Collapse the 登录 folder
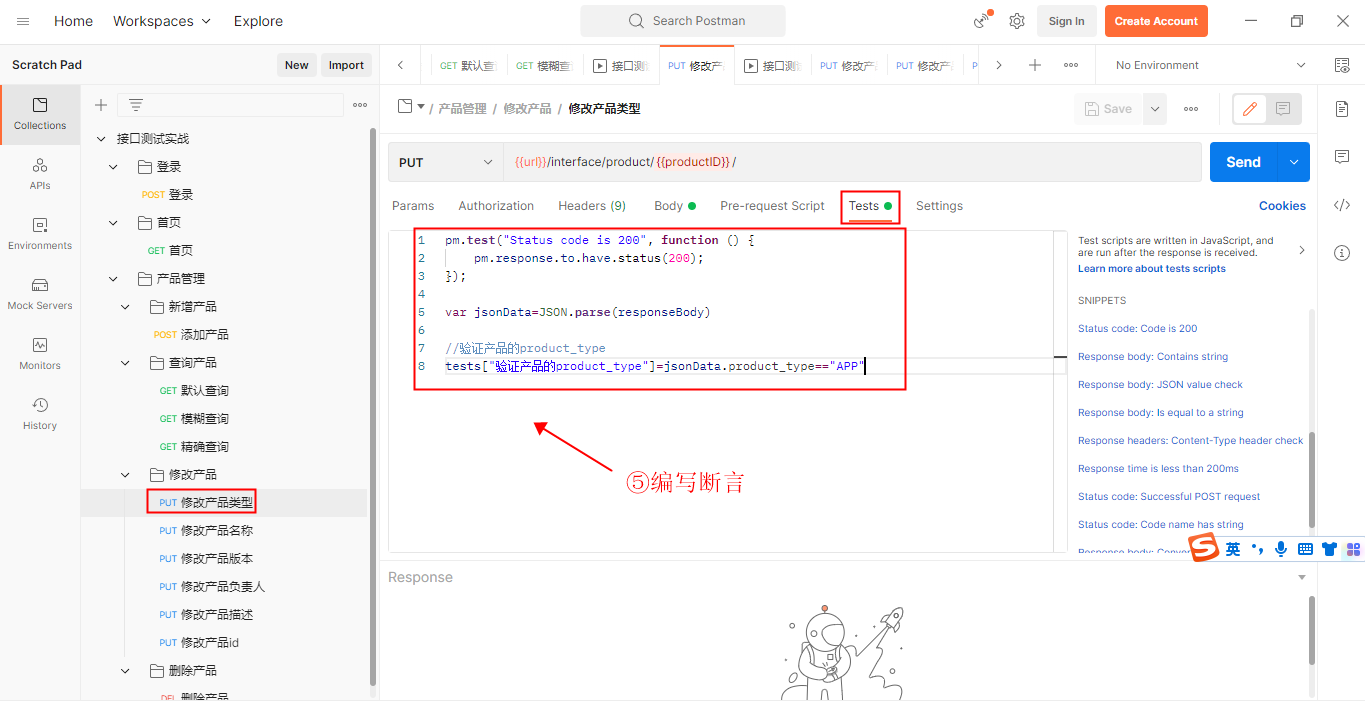1365x704 pixels. click(x=113, y=167)
